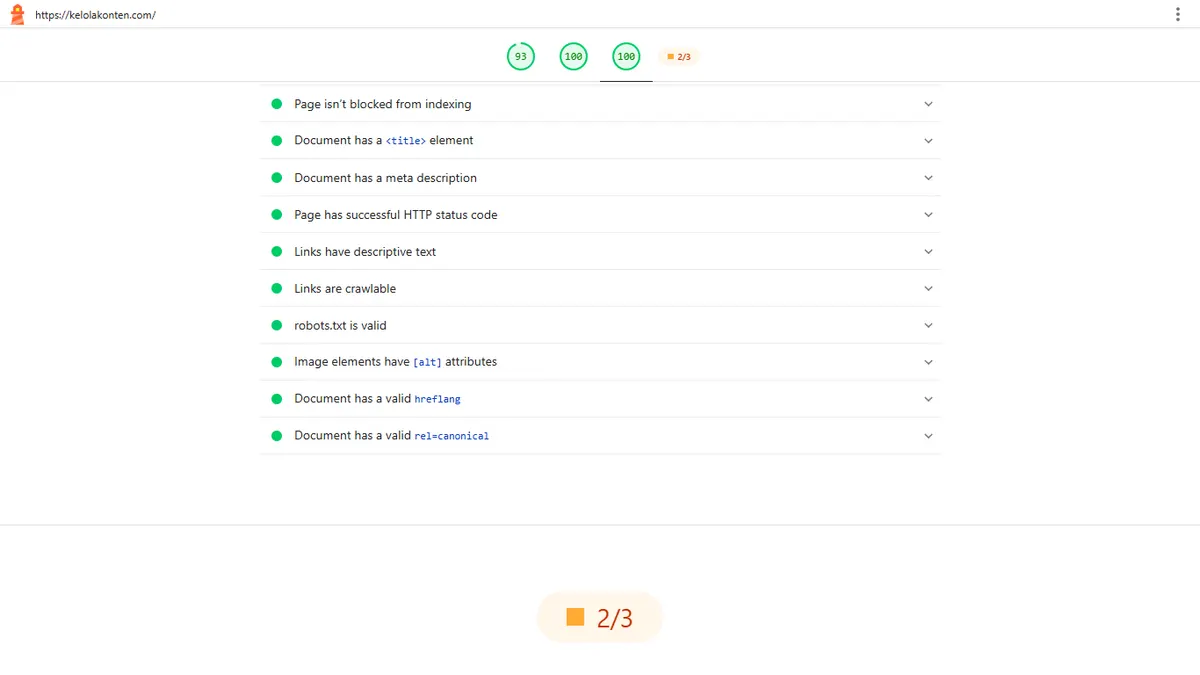This screenshot has width=1200, height=675.
Task: Expand 'Links are crawlable' chevron
Action: click(x=928, y=289)
